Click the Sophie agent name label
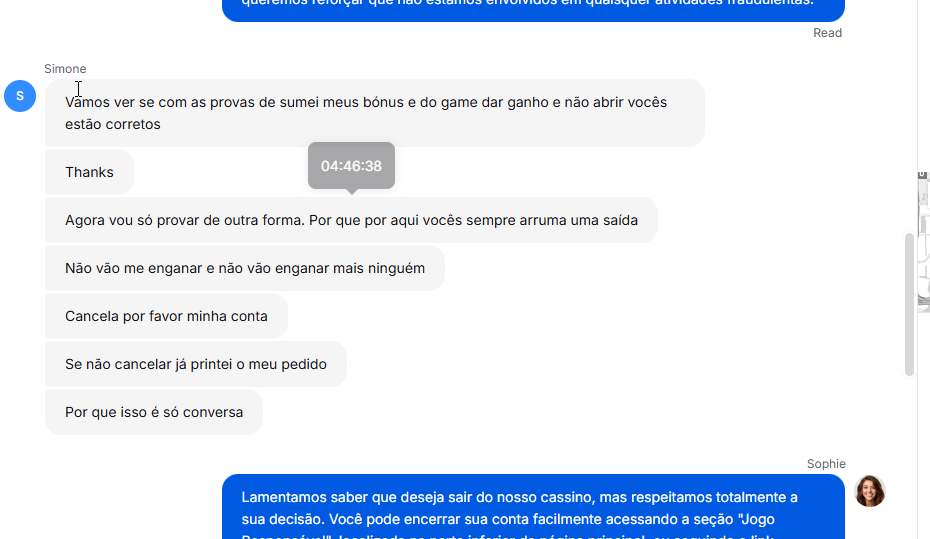The width and height of the screenshot is (930, 539). coord(826,464)
